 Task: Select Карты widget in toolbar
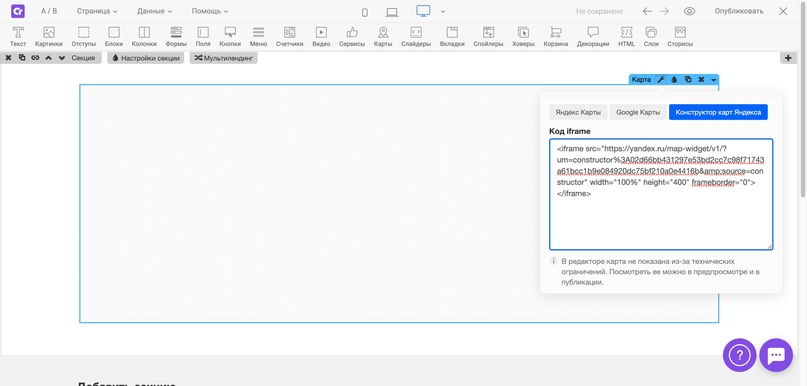[x=383, y=37]
